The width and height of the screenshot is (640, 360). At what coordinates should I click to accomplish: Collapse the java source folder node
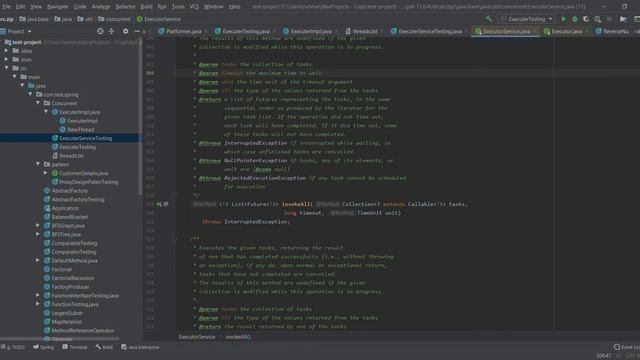point(22,86)
